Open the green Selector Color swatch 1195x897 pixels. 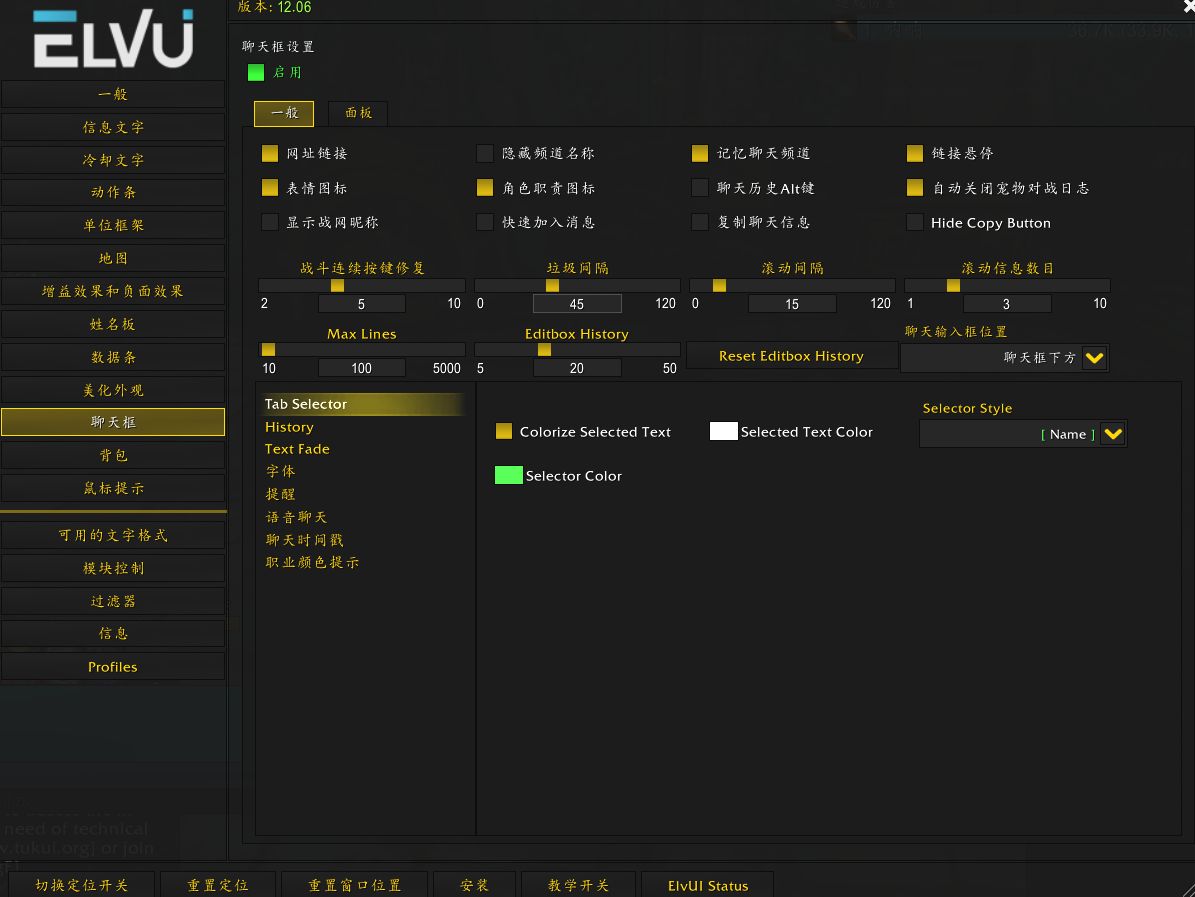click(508, 476)
